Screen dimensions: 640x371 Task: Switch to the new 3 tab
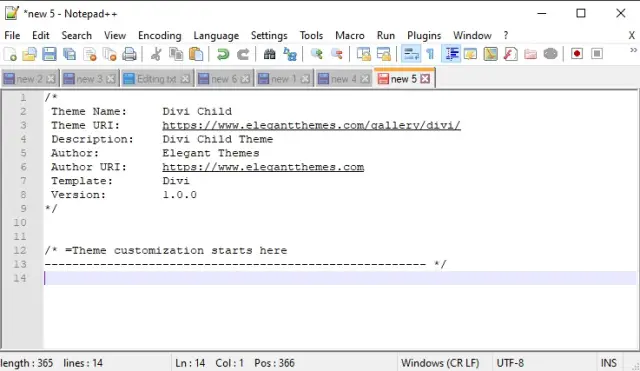[90, 79]
